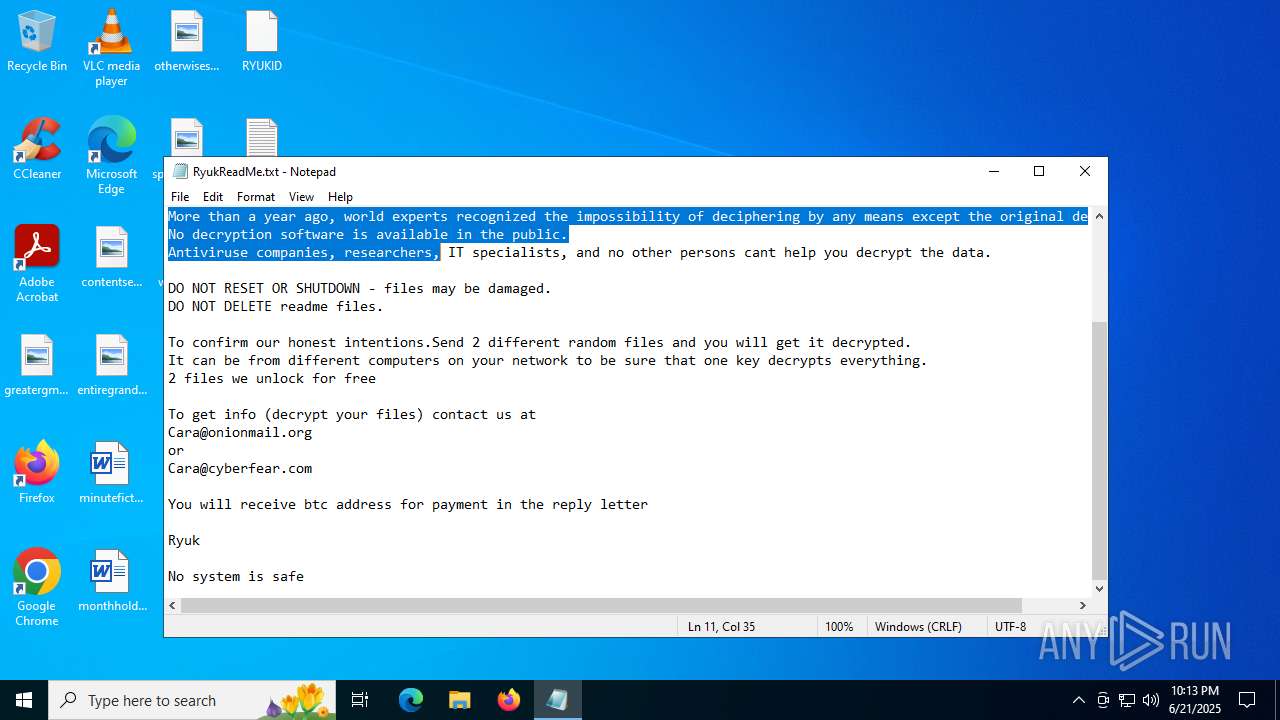This screenshot has height=720, width=1280.
Task: Click the 'Ryuk' signature line
Action: [184, 540]
